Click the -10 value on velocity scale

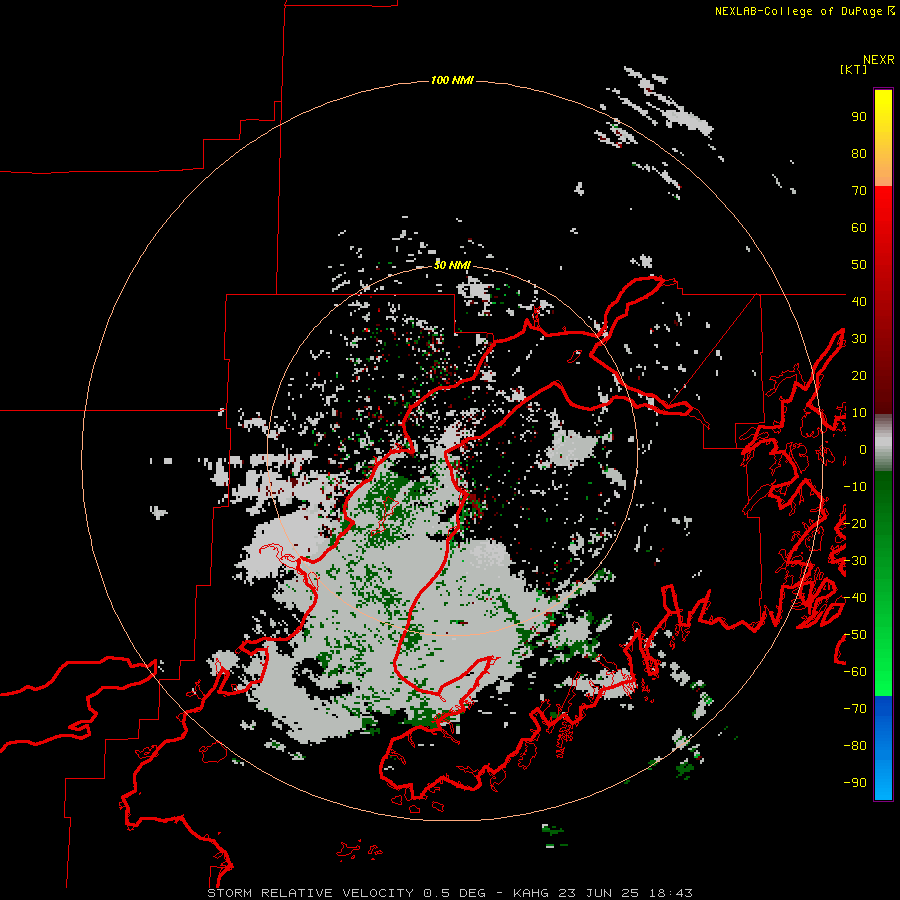click(x=855, y=487)
